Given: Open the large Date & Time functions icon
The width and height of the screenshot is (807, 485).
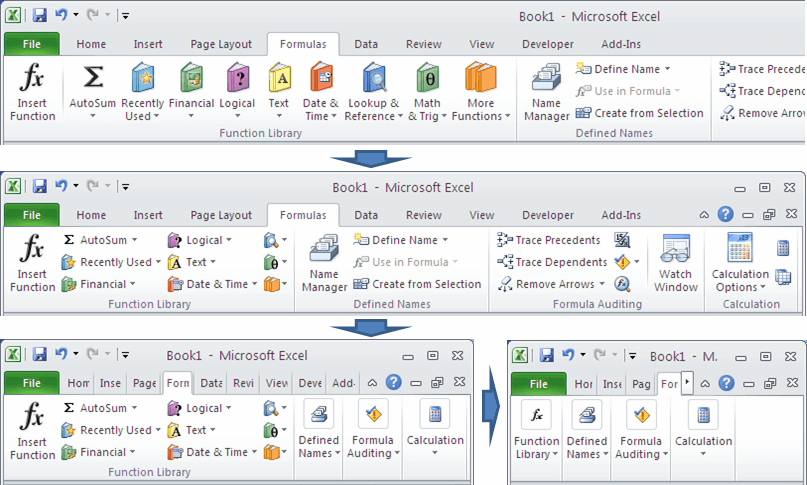Looking at the screenshot, I should point(320,78).
